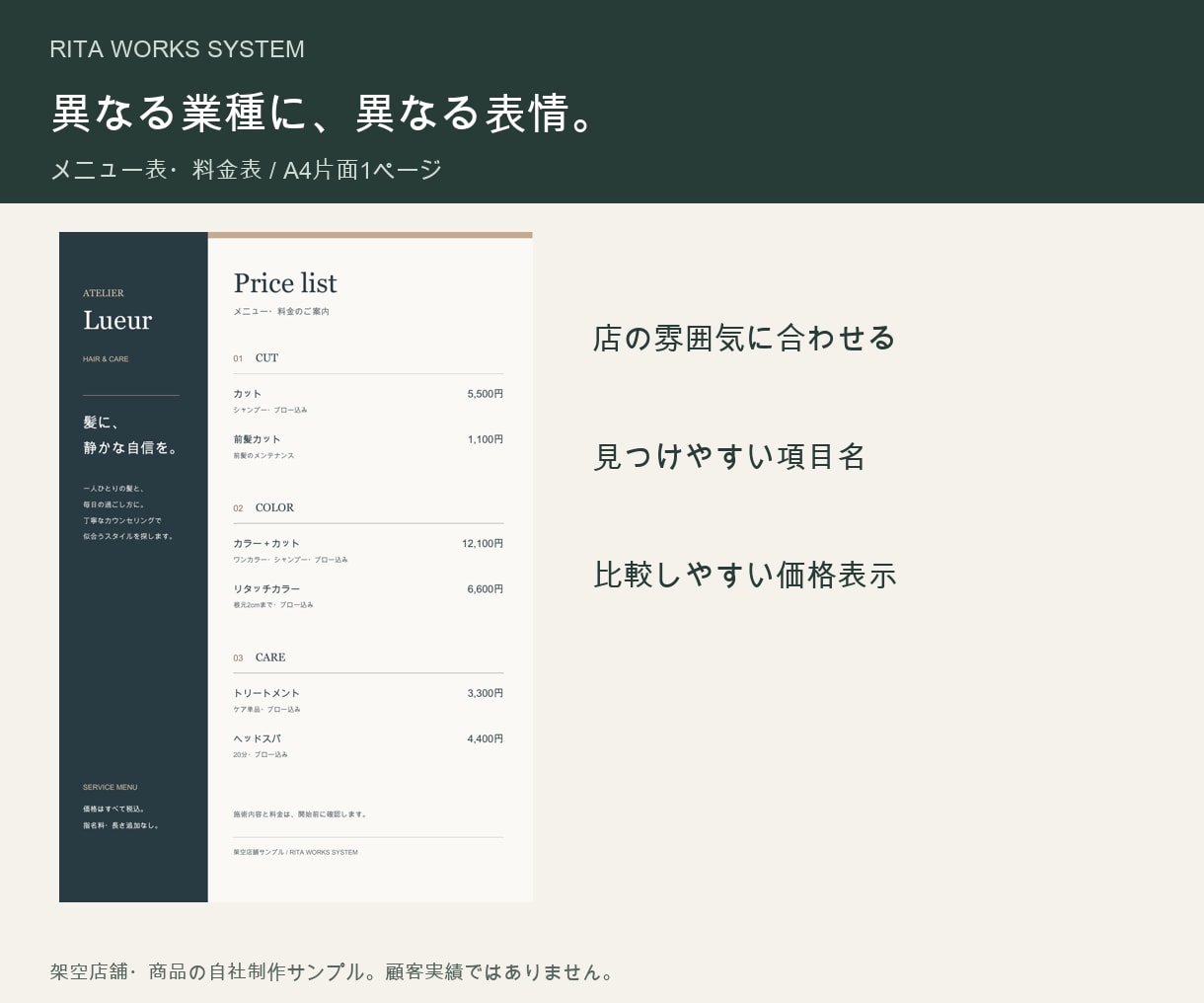Click the RITA WORKS SYSTEM header text

(x=178, y=49)
